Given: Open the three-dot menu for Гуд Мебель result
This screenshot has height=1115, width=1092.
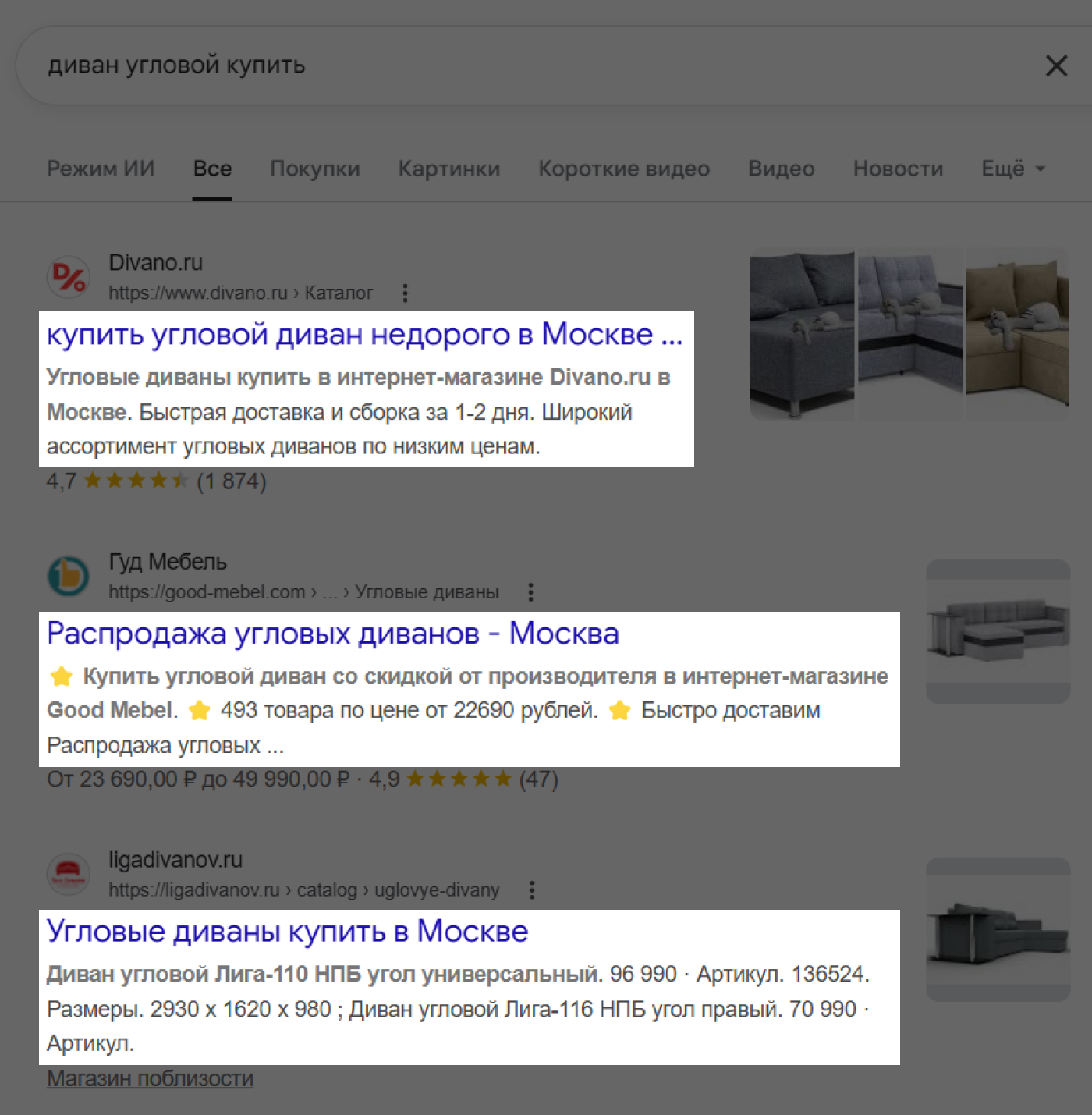Looking at the screenshot, I should tap(530, 592).
